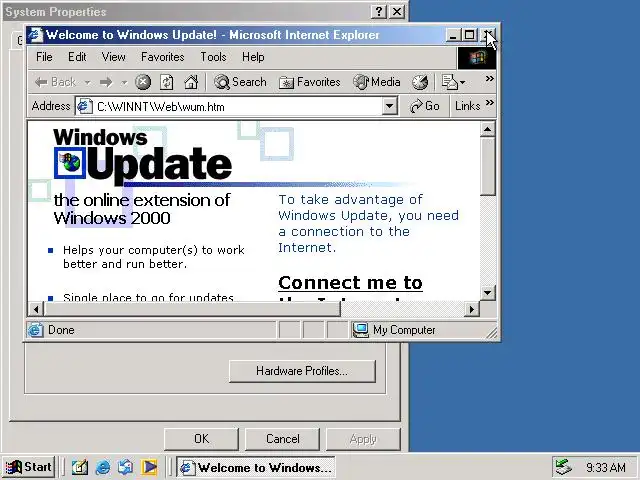The height and width of the screenshot is (480, 640).
Task: Launch Internet Explorer from quick launch
Action: pyautogui.click(x=102, y=467)
